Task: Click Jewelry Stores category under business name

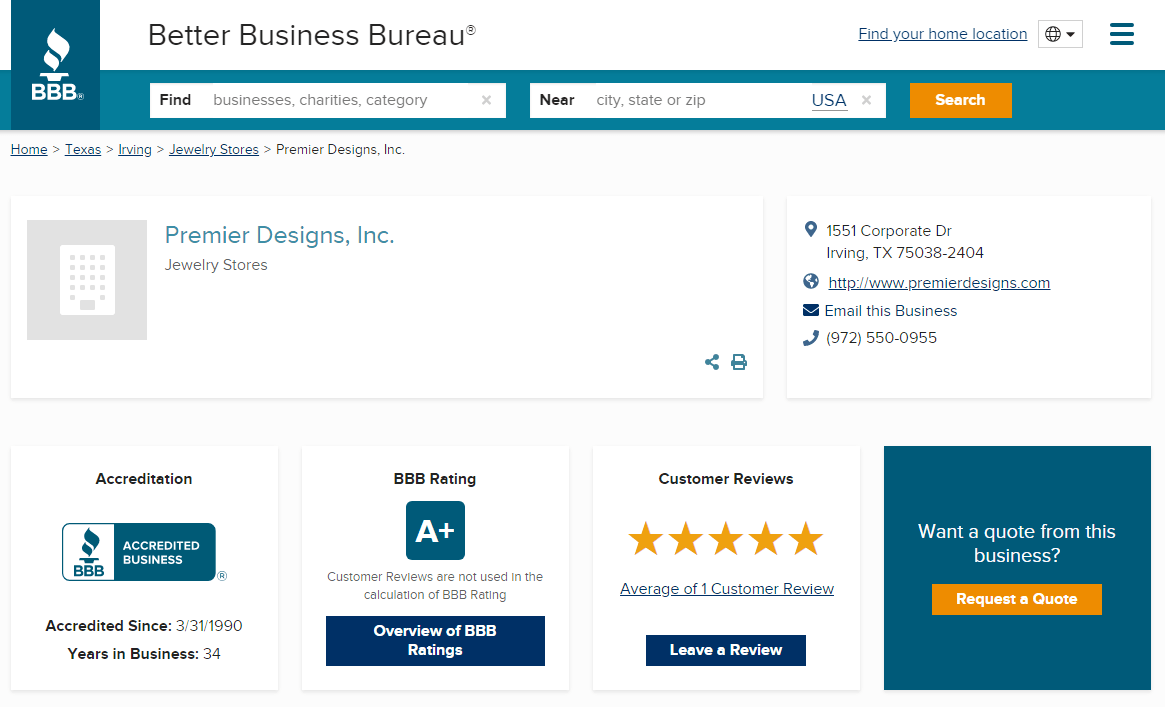Action: coord(215,265)
